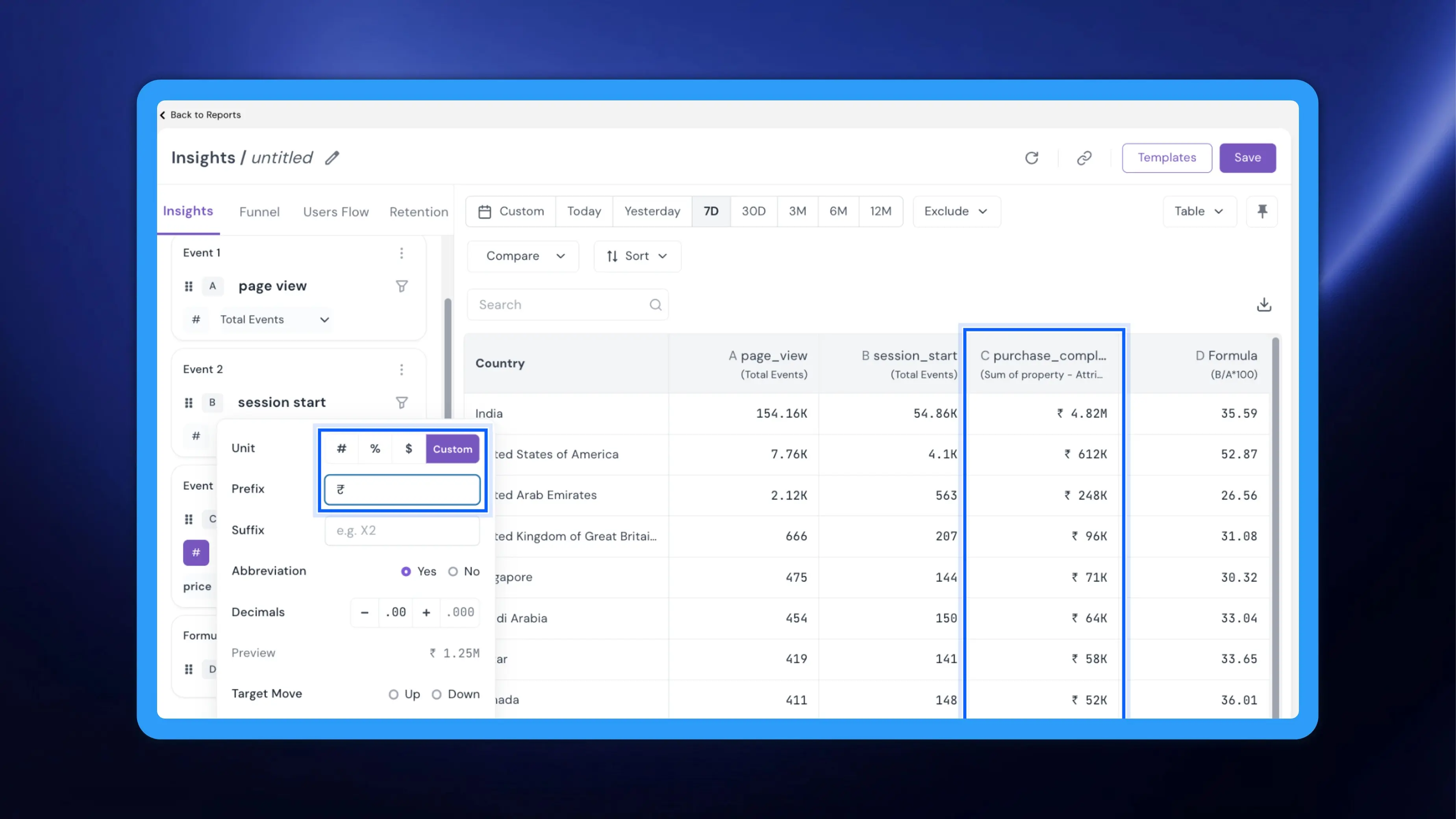This screenshot has height=819, width=1456.
Task: Open the Table view dropdown
Action: [x=1199, y=211]
